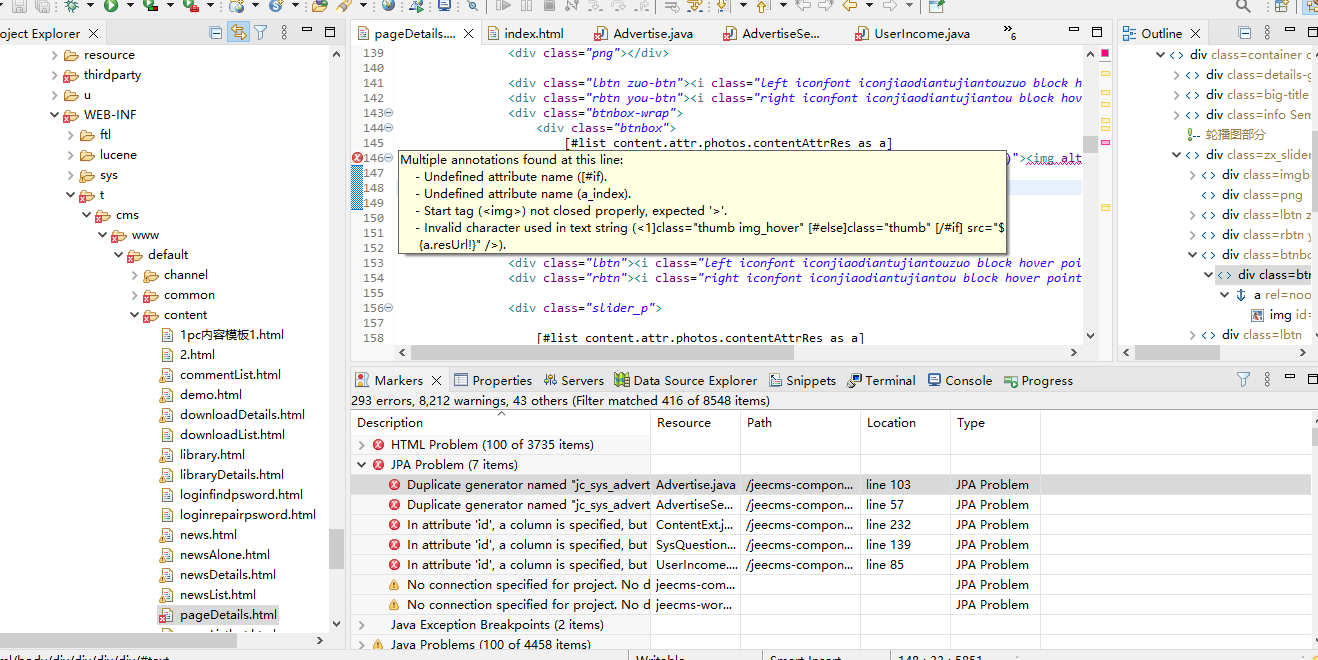Open the index.html editor tab

point(533,34)
